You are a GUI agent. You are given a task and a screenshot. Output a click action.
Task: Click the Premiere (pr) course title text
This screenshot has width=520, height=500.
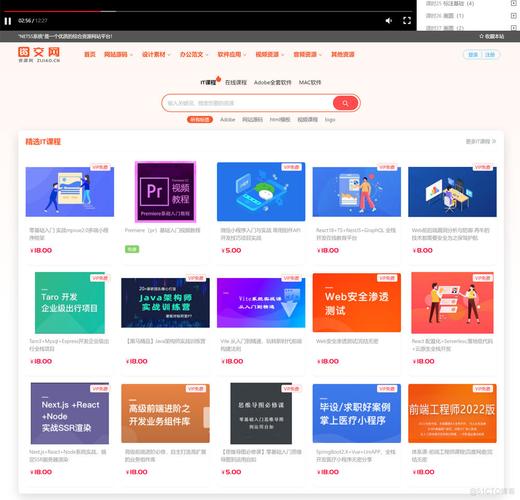tap(162, 230)
